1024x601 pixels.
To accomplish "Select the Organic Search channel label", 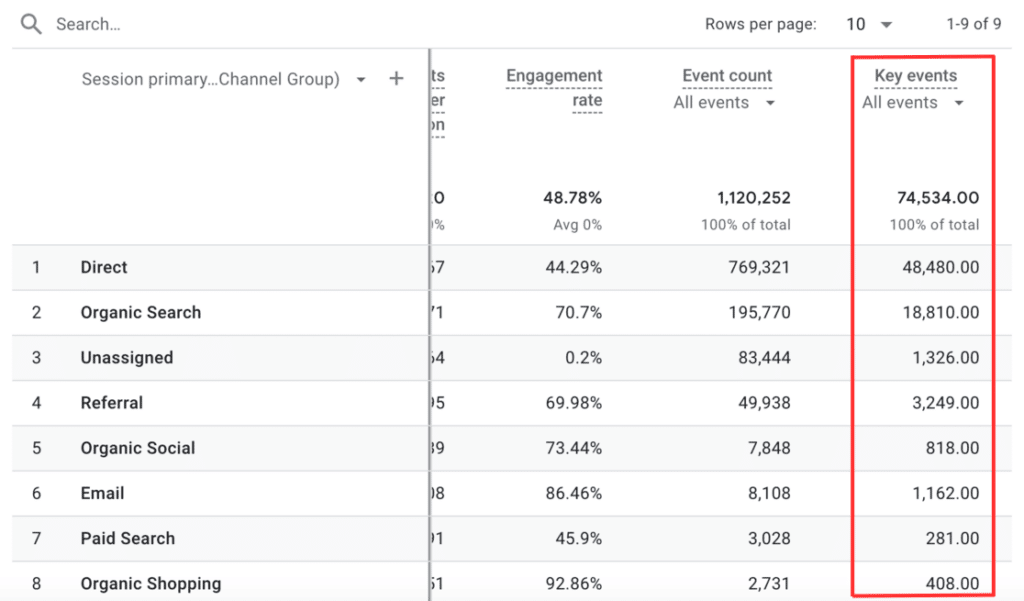I will (140, 312).
